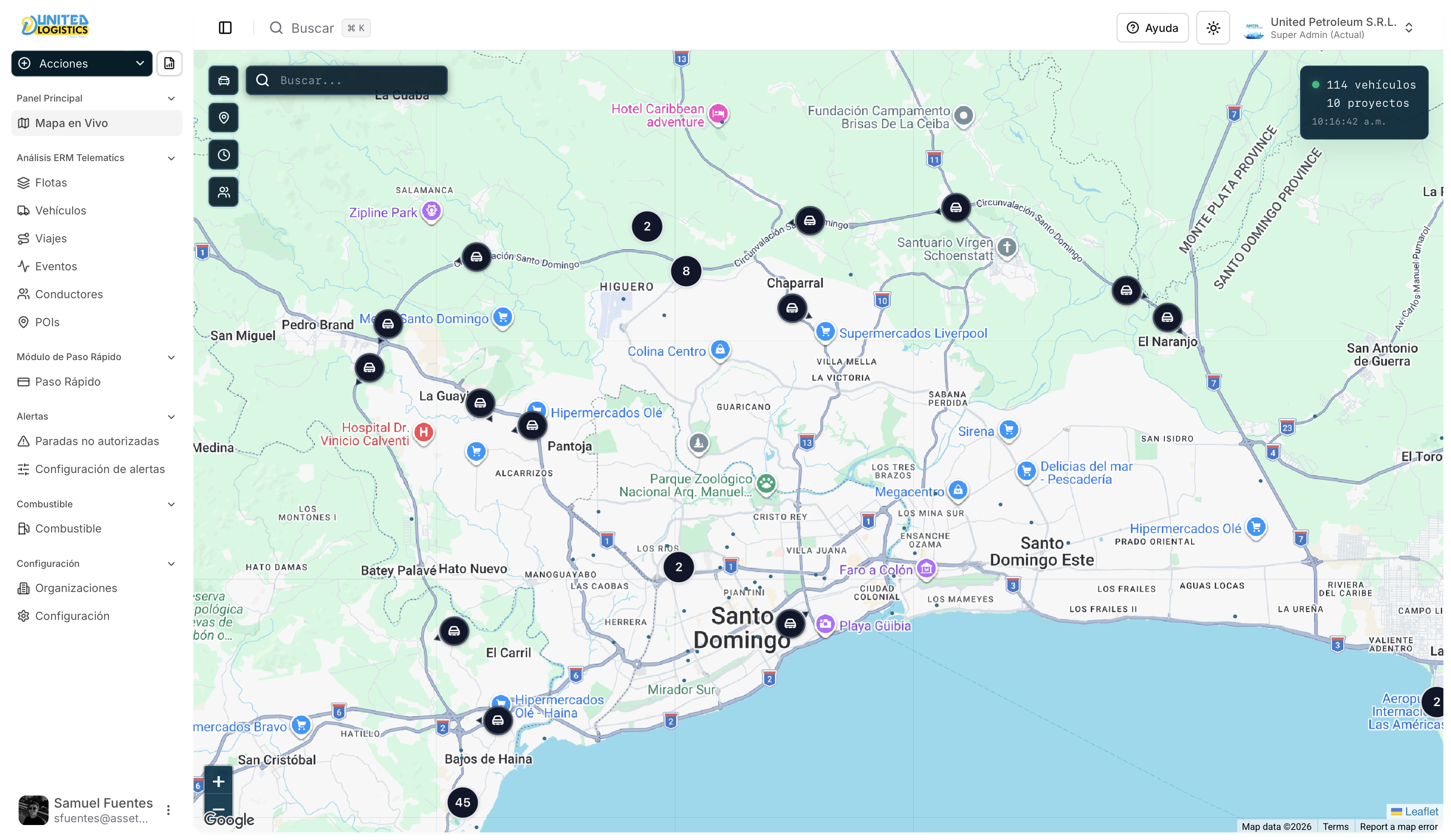The width and height of the screenshot is (1451, 840).
Task: Open the Eventos page
Action: 97,266
